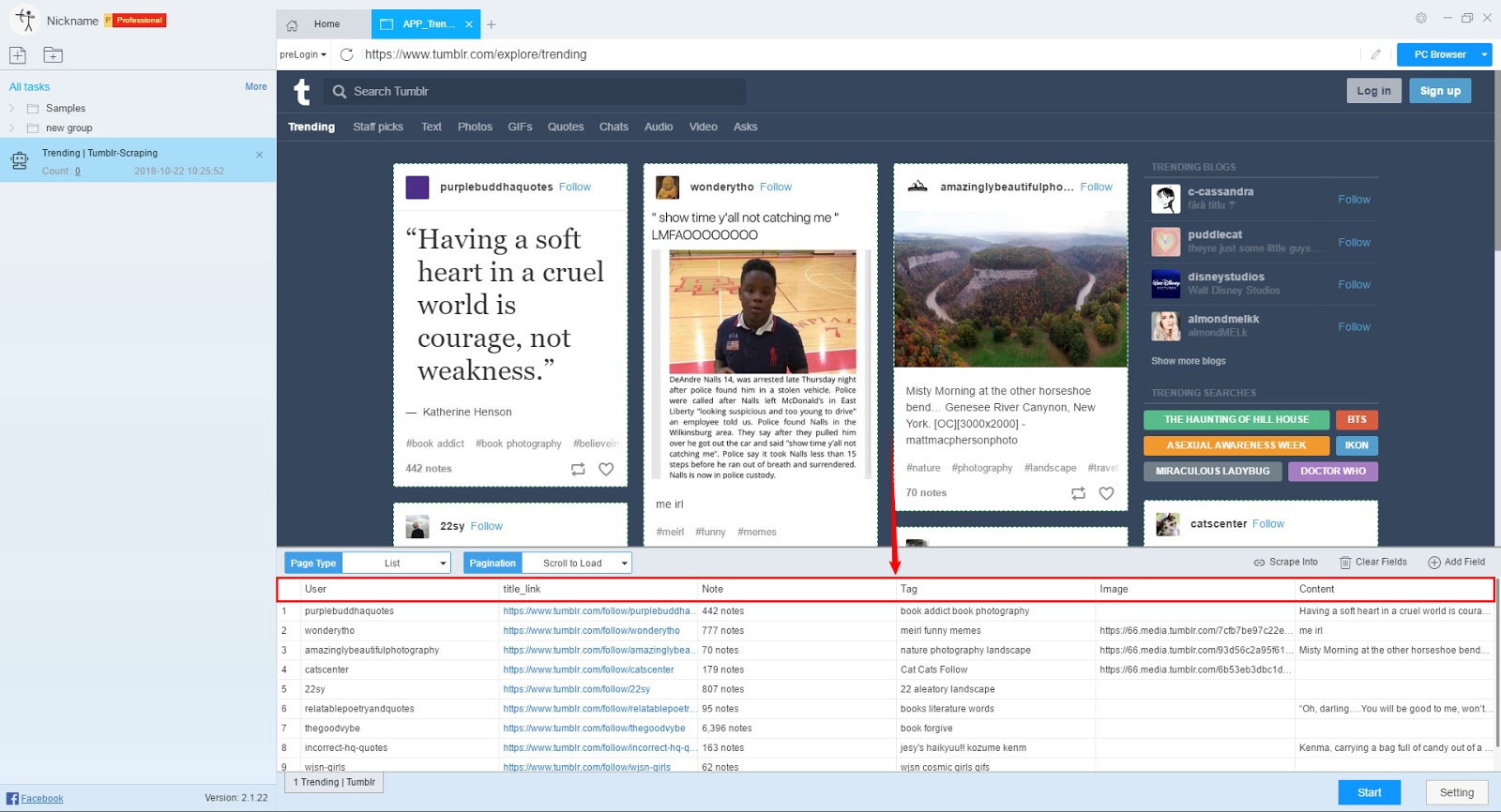Open the Page Type List dropdown
The image size is (1501, 812).
coord(396,563)
